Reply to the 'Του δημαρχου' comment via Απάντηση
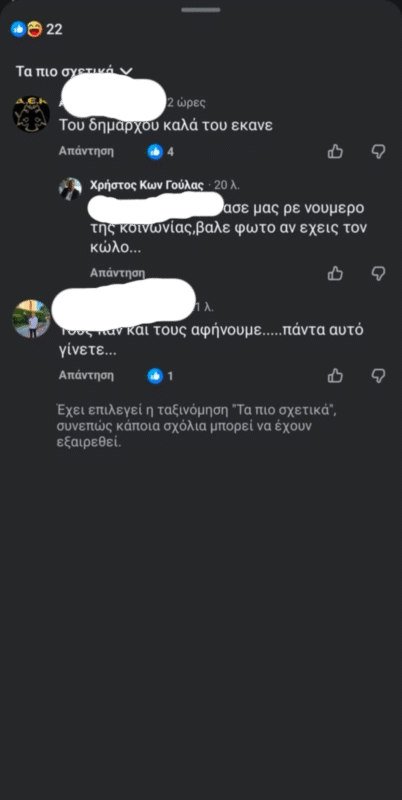 click(86, 151)
